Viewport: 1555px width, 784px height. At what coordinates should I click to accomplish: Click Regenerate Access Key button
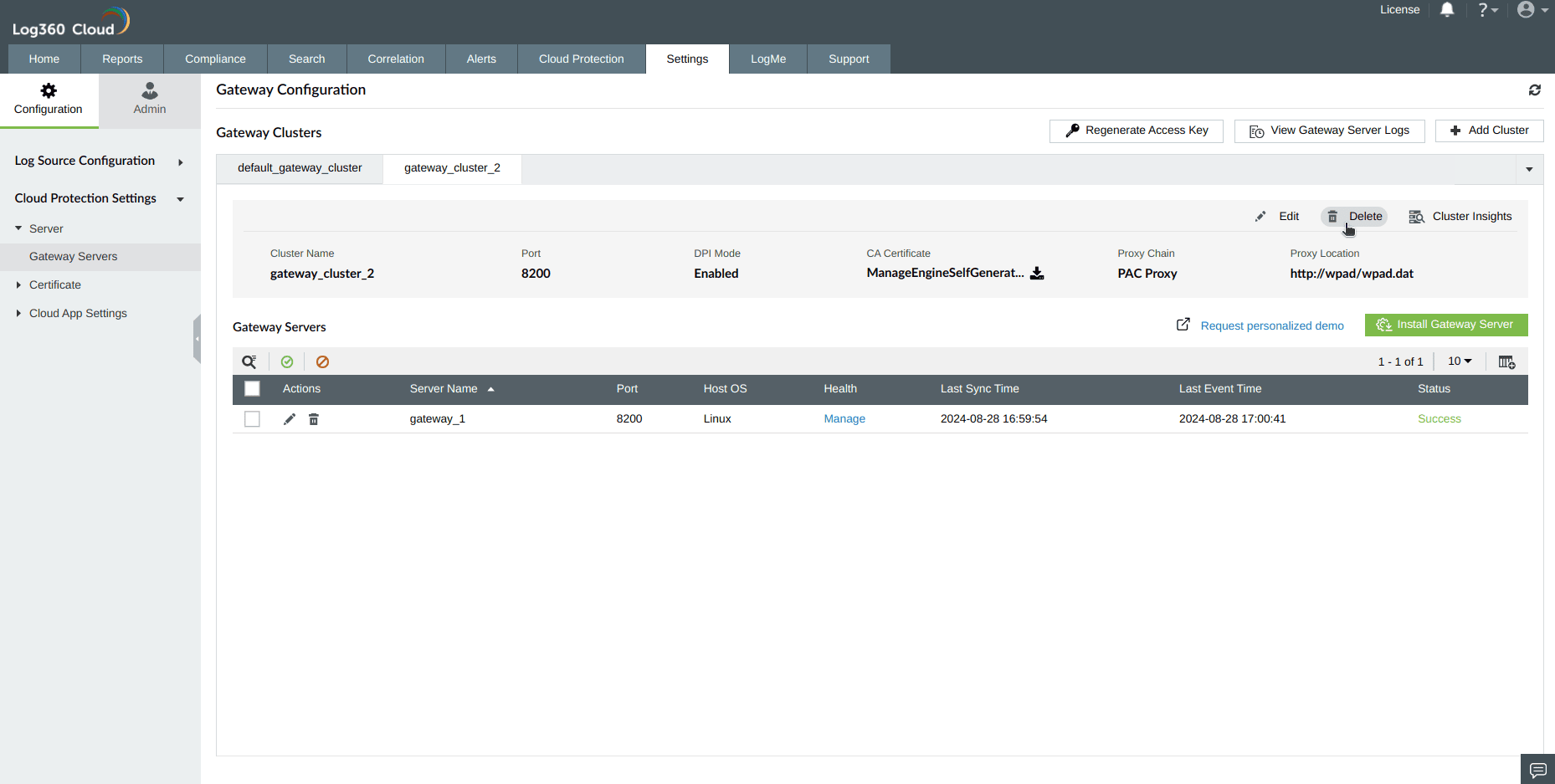[x=1137, y=131]
